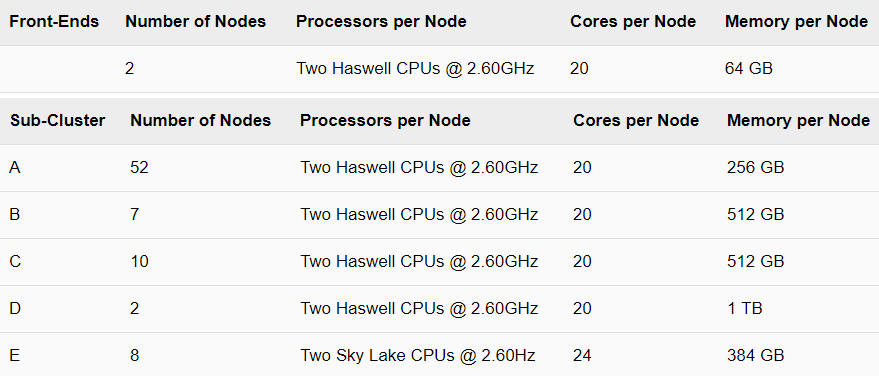Viewport: 879px width, 376px height.
Task: Select the 7 nodes cell in row B
Action: tap(135, 215)
